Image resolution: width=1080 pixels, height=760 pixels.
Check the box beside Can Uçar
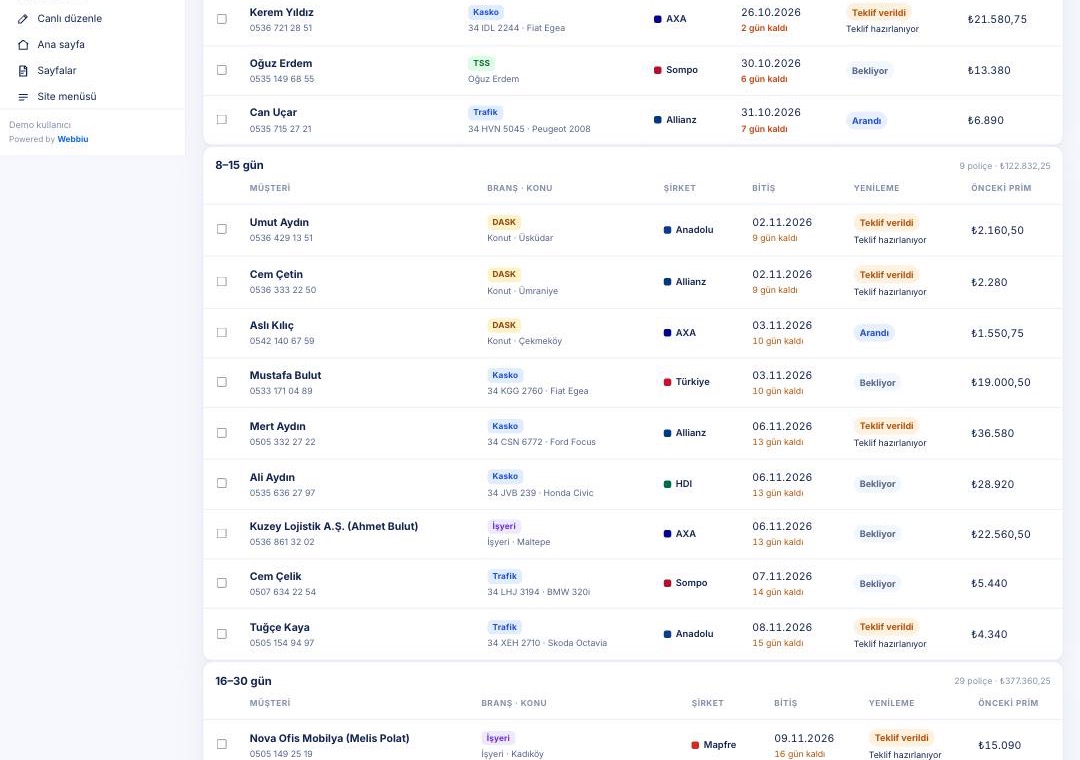222,120
